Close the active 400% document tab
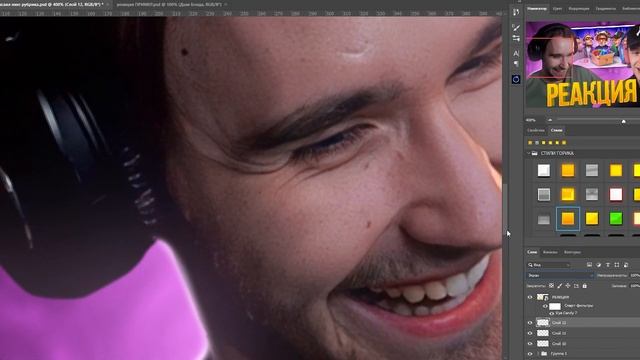 click(108, 4)
